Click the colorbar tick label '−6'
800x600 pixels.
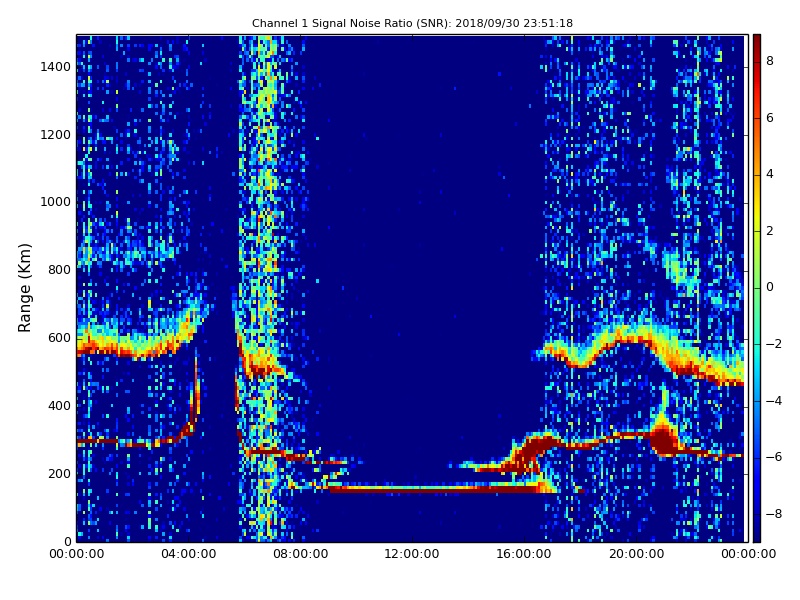coord(774,457)
